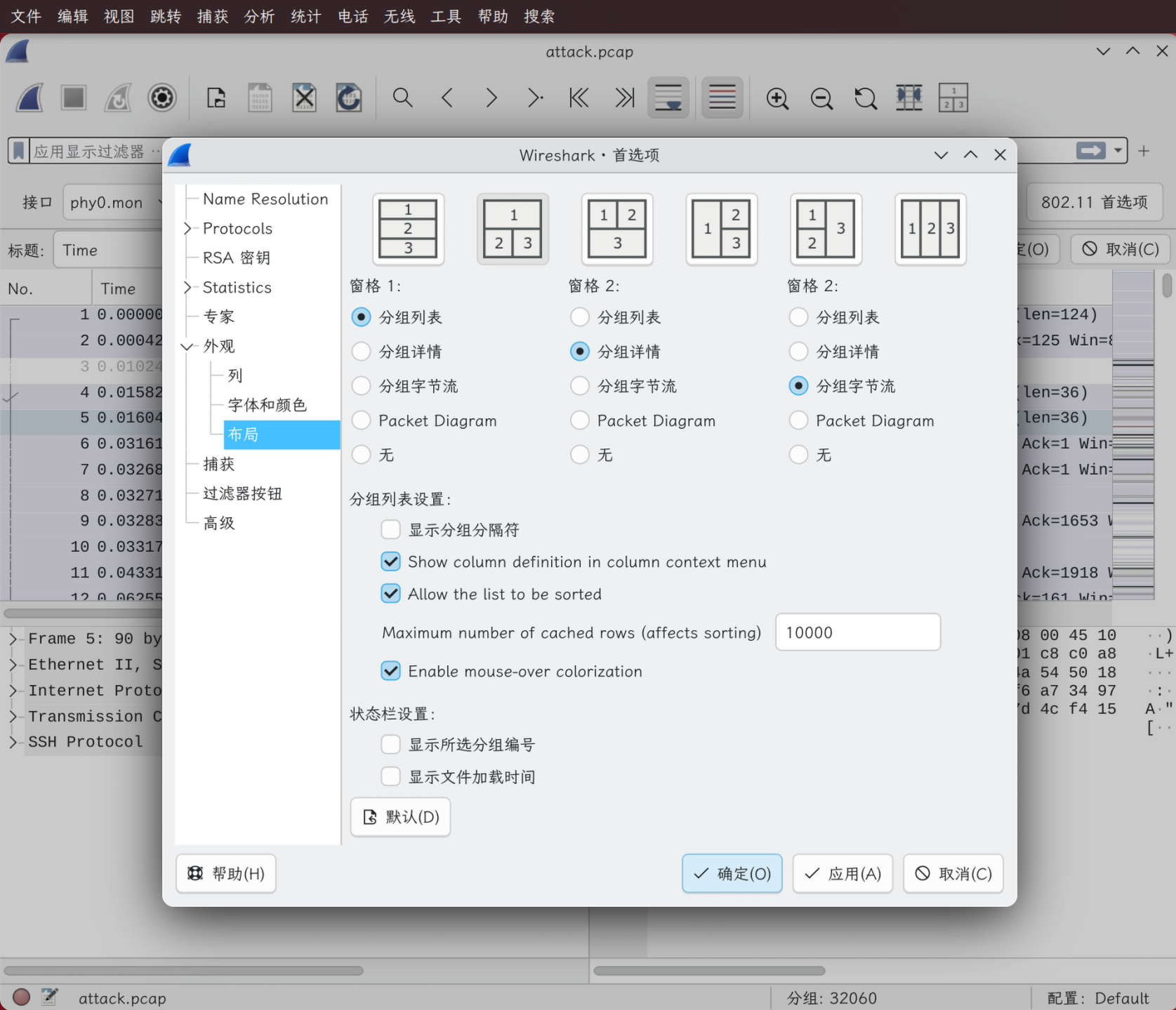Enable 显示分组分隔符 checkbox
Viewport: 1176px width, 1010px height.
(x=390, y=529)
